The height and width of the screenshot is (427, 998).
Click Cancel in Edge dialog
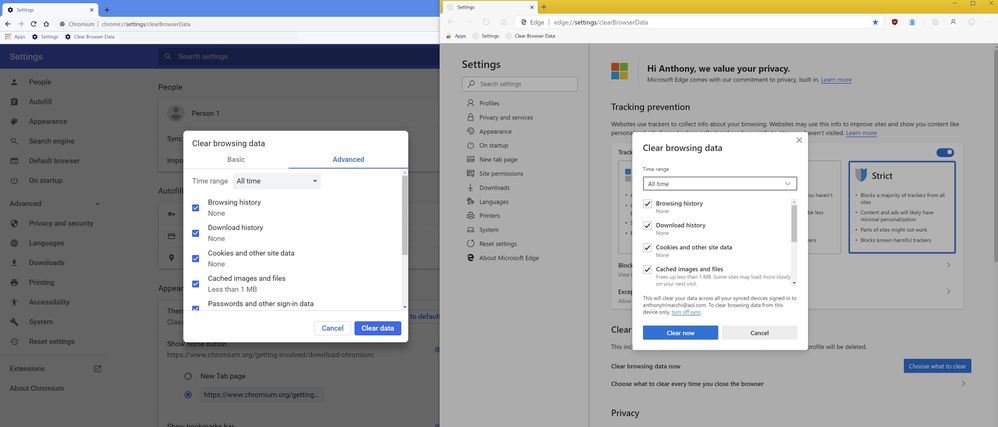tap(759, 333)
